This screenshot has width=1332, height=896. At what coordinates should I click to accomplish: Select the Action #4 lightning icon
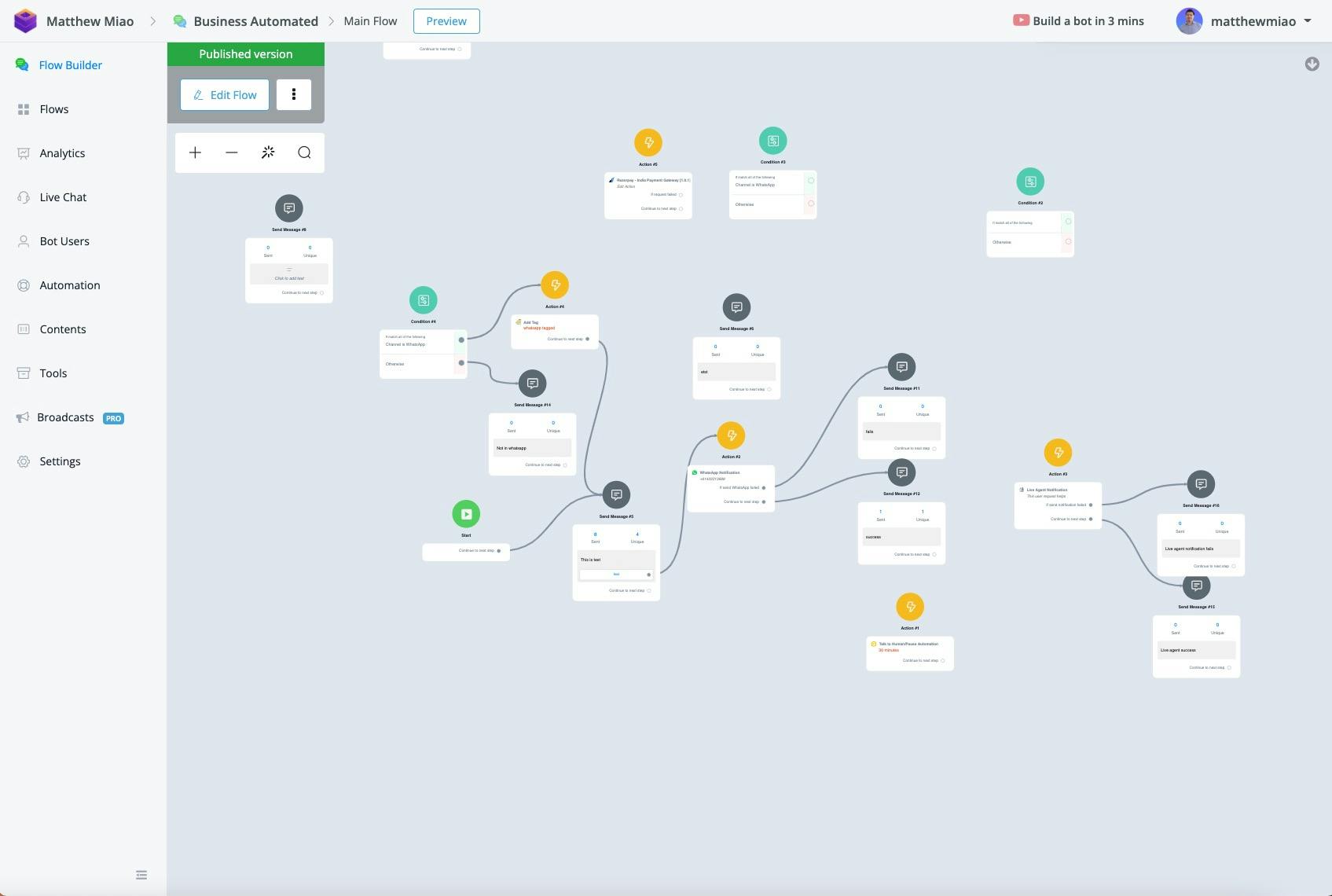pos(555,285)
